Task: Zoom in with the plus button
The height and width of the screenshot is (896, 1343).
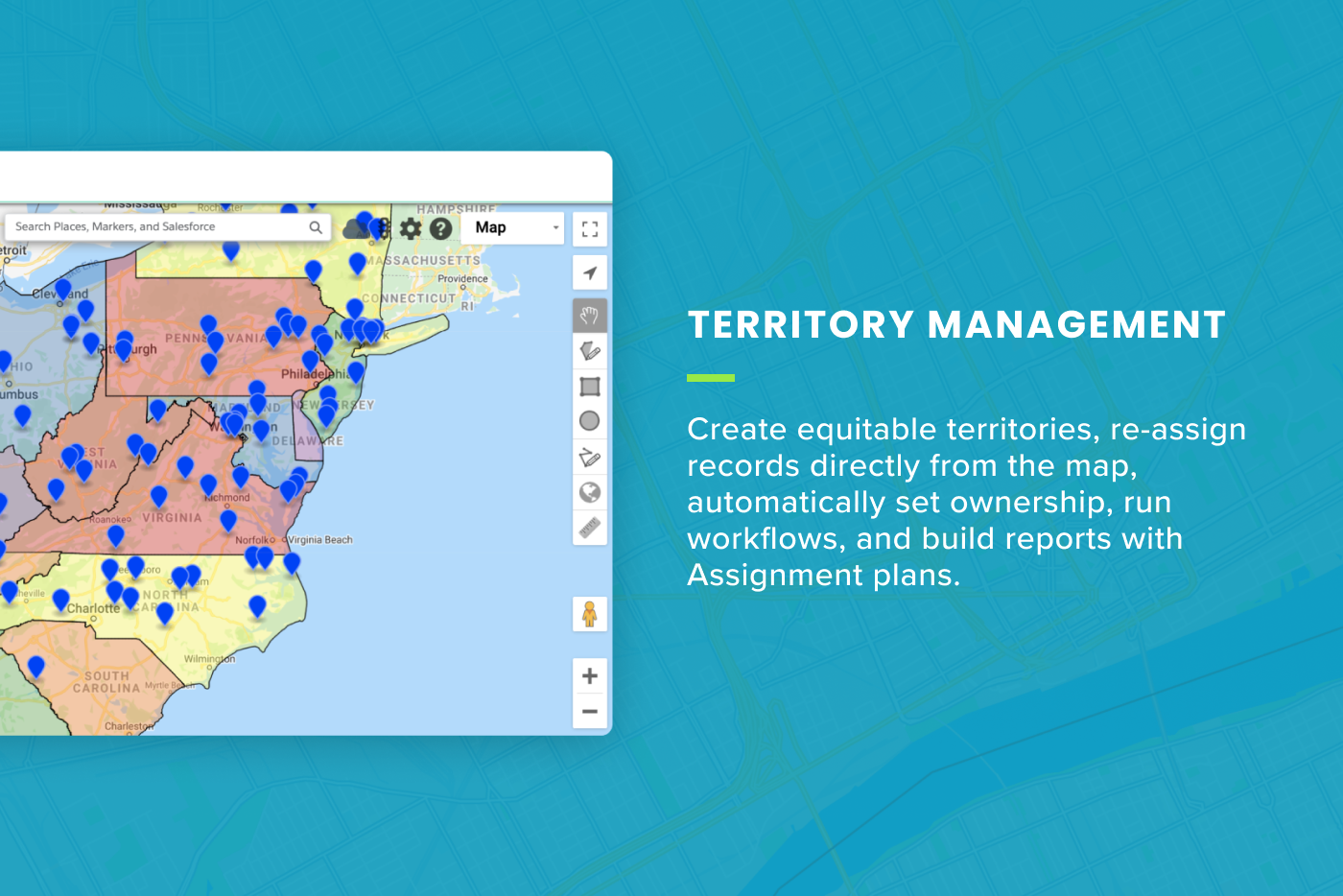Action: pyautogui.click(x=590, y=676)
